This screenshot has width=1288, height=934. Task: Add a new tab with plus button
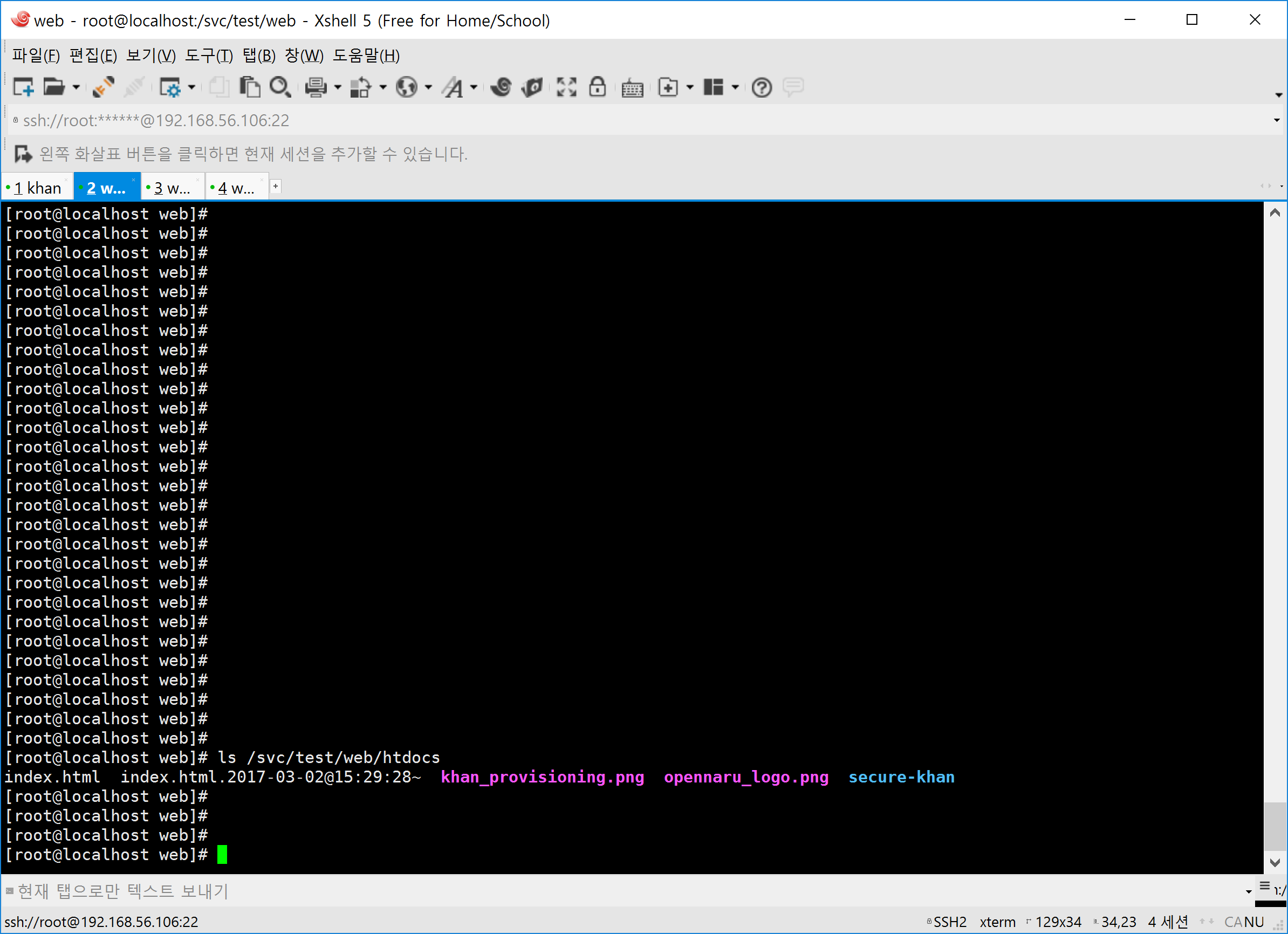276,186
